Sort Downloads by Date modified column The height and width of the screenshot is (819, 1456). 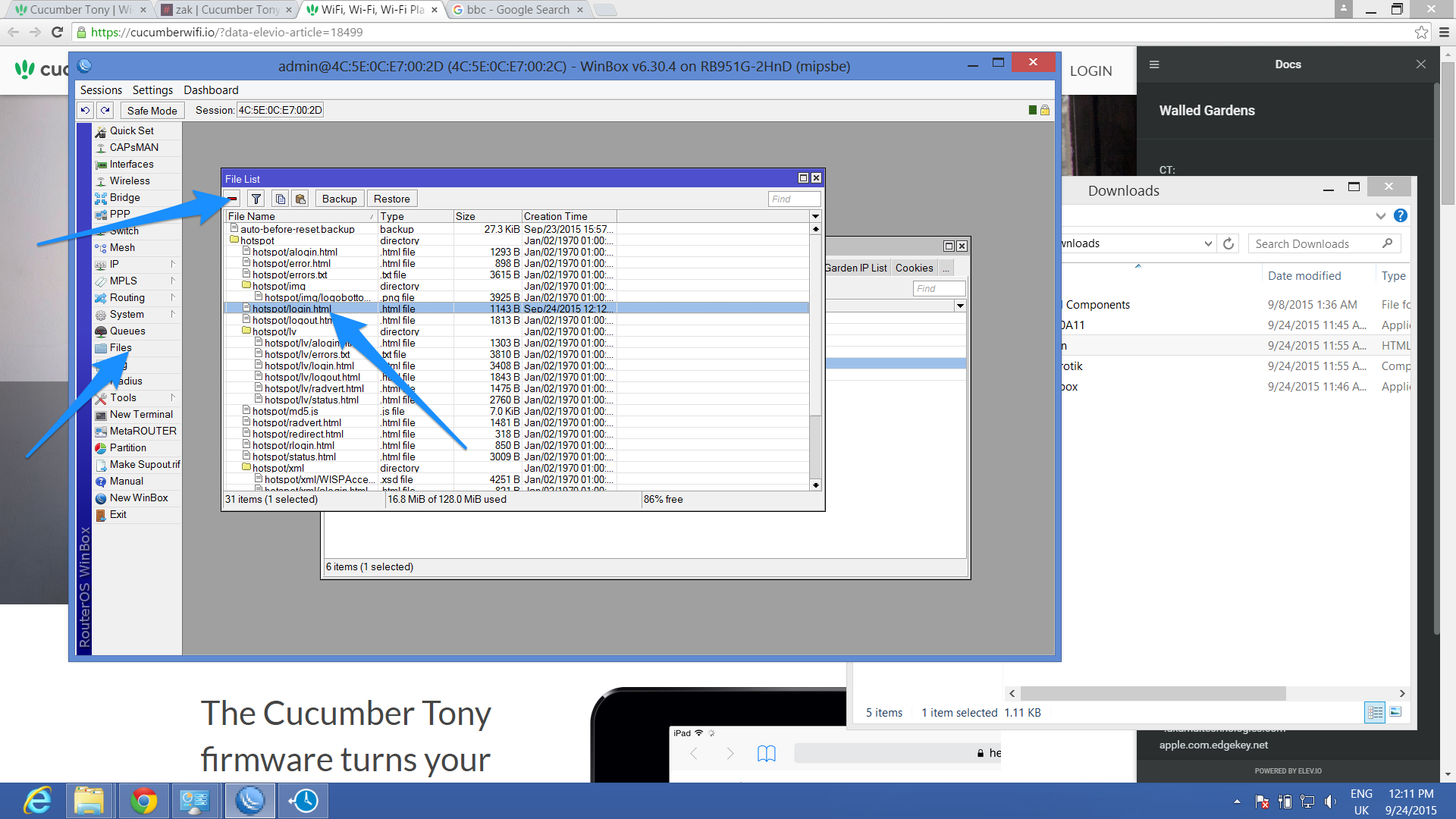(1304, 276)
